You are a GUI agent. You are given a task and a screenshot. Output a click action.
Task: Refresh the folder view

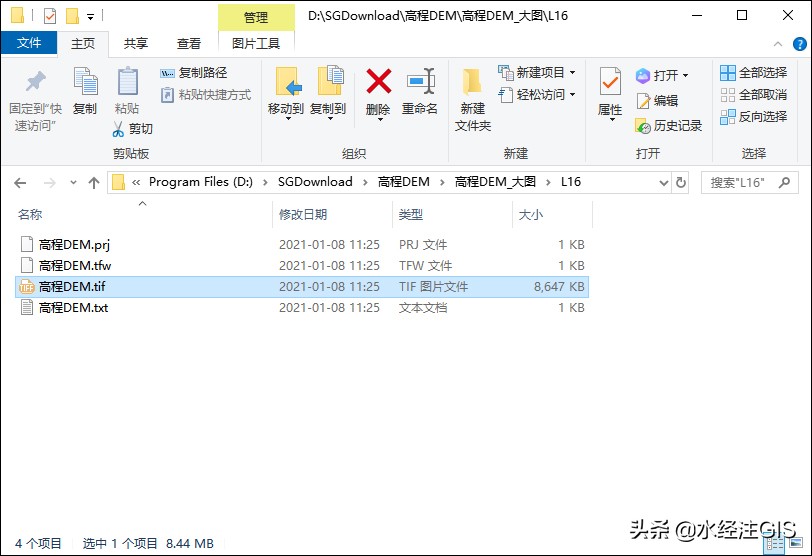point(681,183)
